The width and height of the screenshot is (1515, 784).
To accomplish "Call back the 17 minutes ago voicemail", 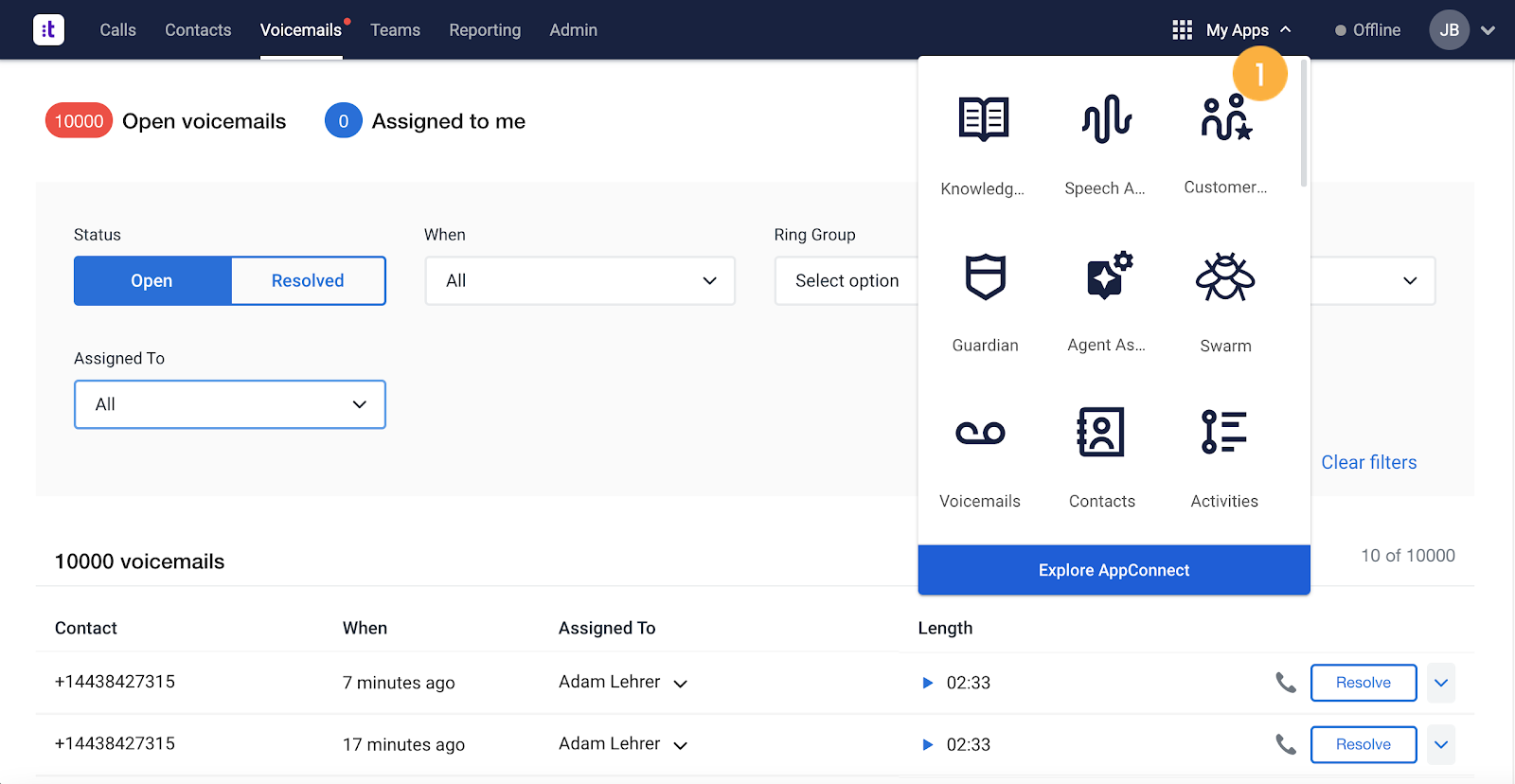I will tap(1285, 744).
